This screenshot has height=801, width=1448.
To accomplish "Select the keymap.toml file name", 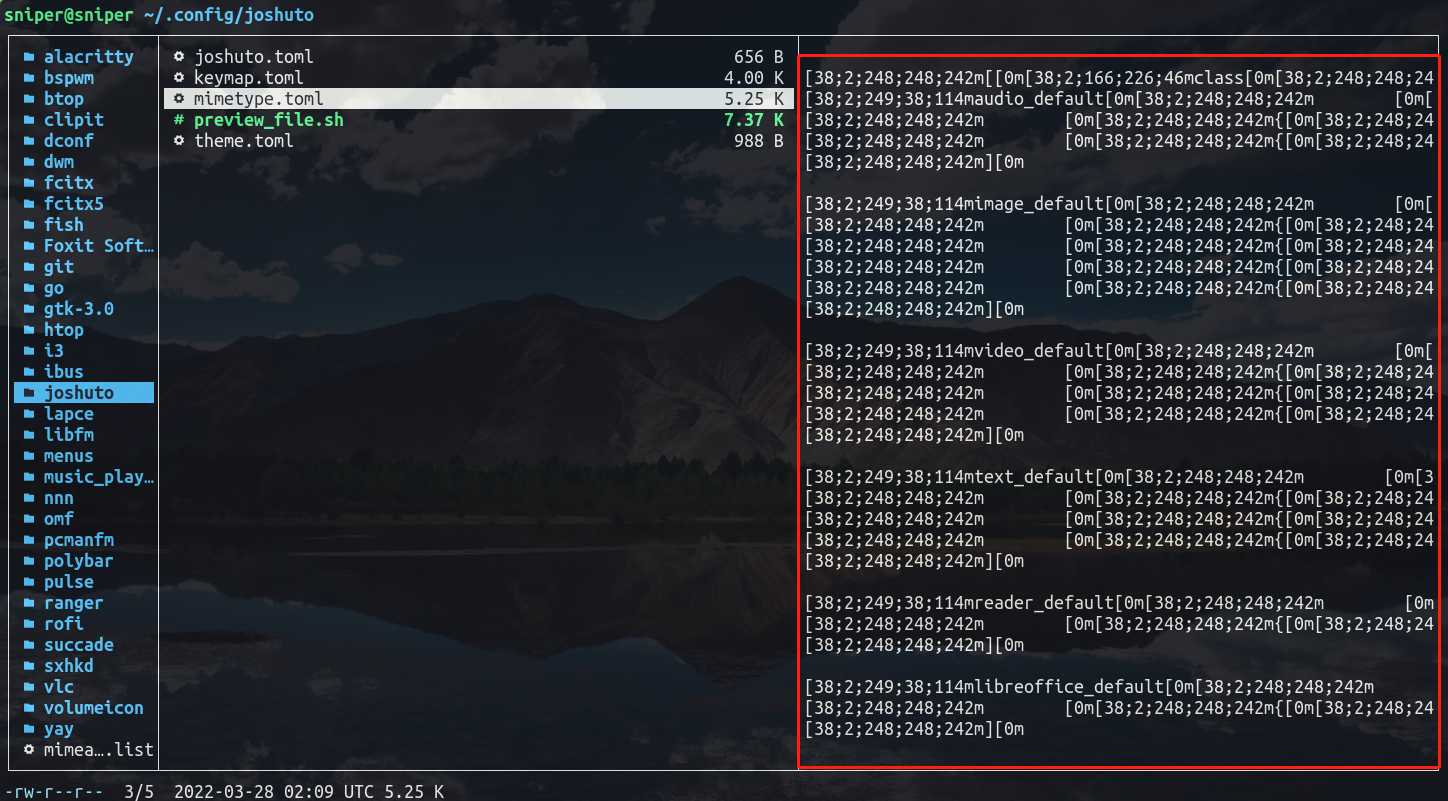I will 249,78.
